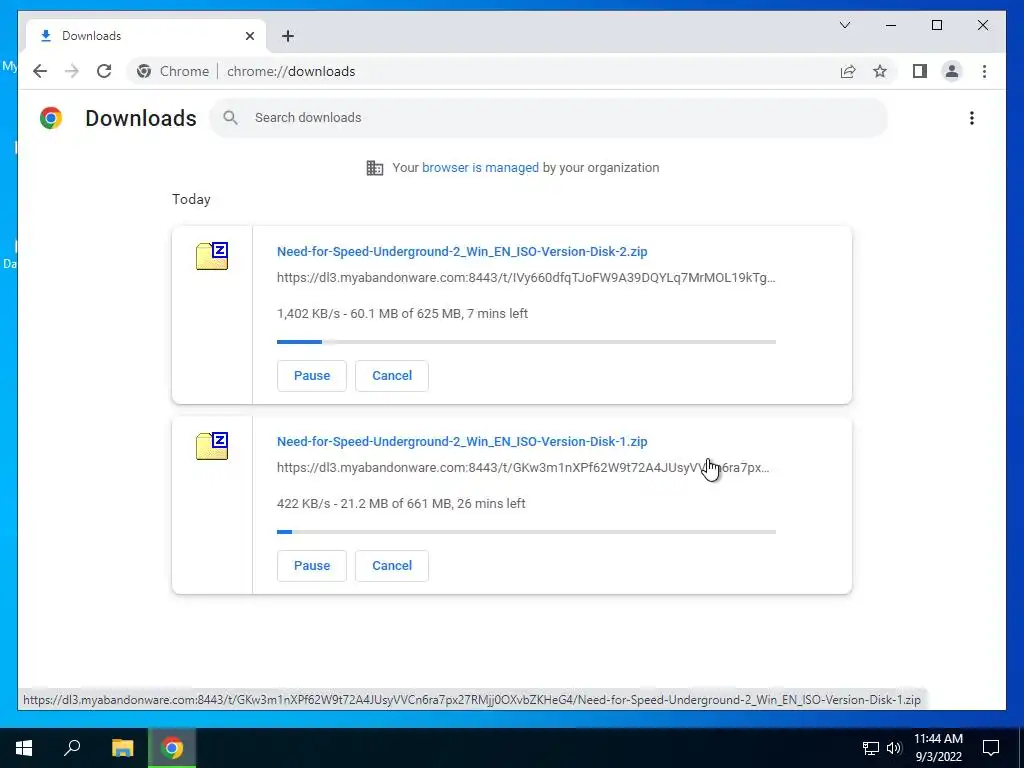Image resolution: width=1024 pixels, height=768 pixels.
Task: Click the Disk-1 download progress bar
Action: [x=526, y=532]
